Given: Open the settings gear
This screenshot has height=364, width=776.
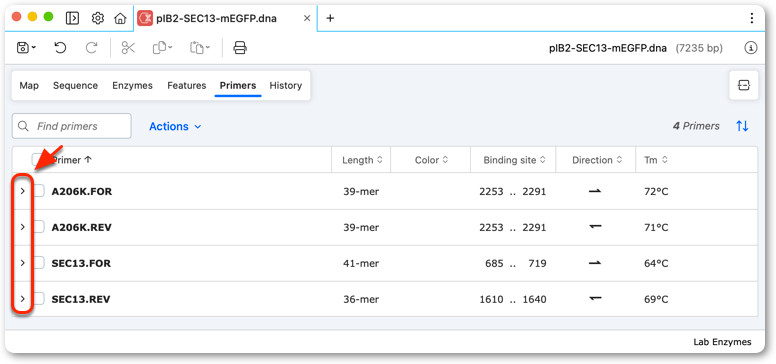Looking at the screenshot, I should [97, 18].
